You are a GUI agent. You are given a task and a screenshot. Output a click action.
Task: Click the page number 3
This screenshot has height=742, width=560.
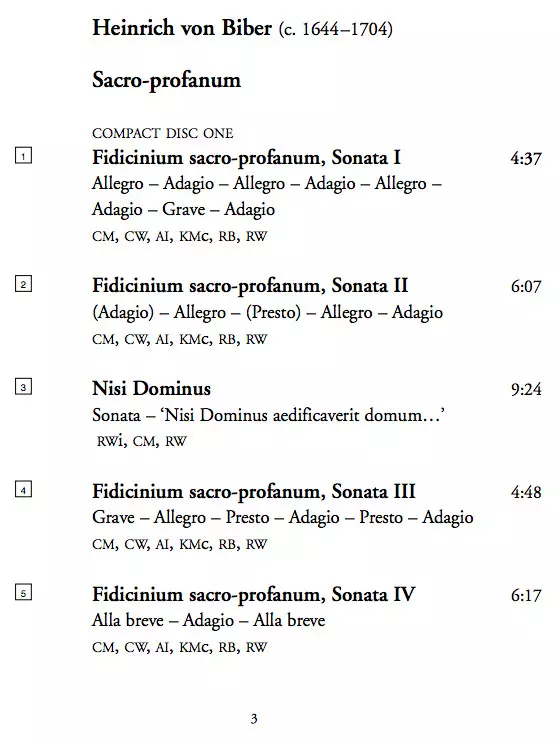click(254, 719)
